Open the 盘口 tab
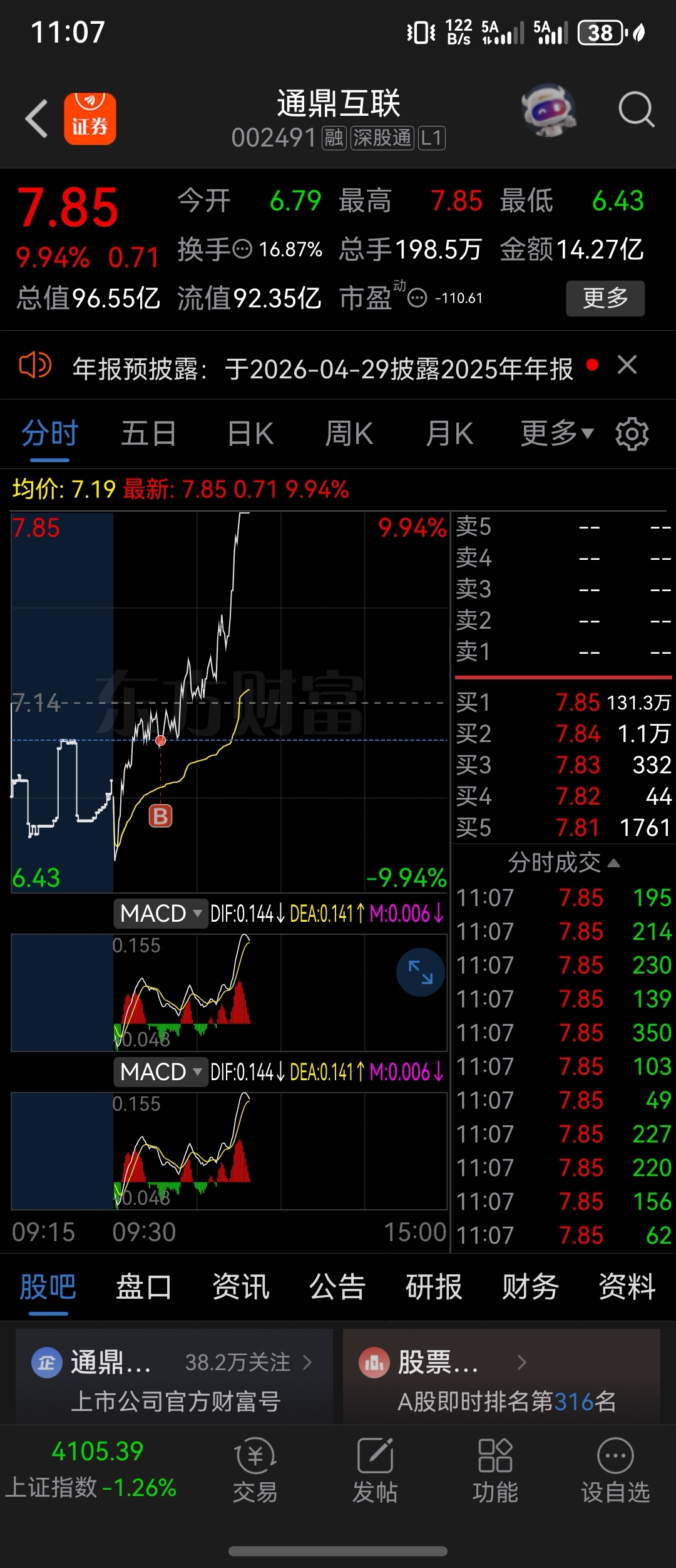The width and height of the screenshot is (676, 1568). click(144, 1287)
